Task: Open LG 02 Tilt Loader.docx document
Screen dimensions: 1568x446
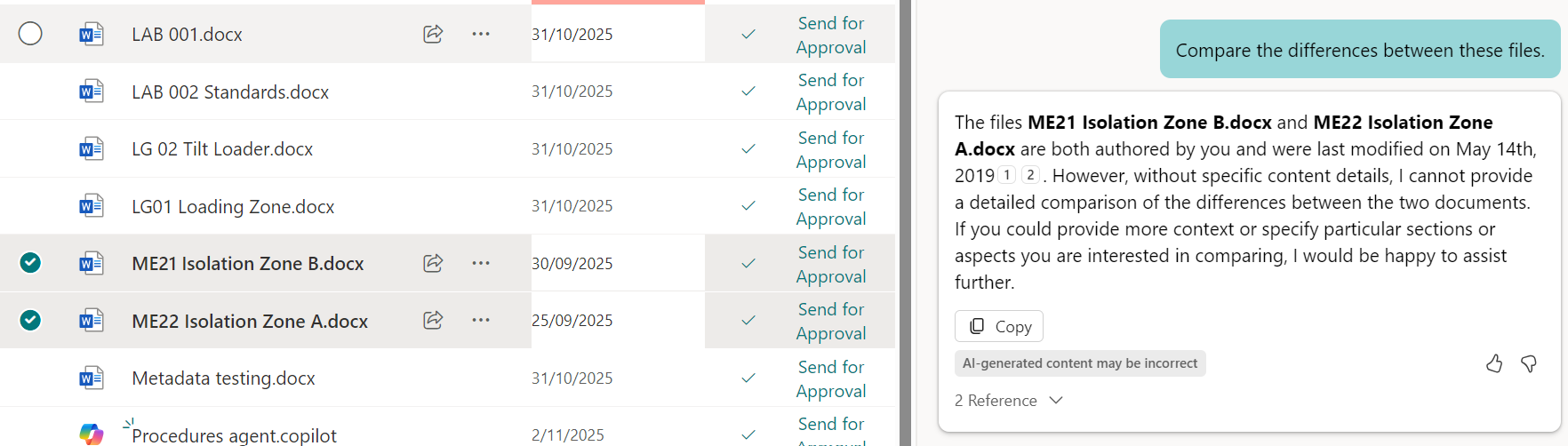Action: [x=222, y=149]
